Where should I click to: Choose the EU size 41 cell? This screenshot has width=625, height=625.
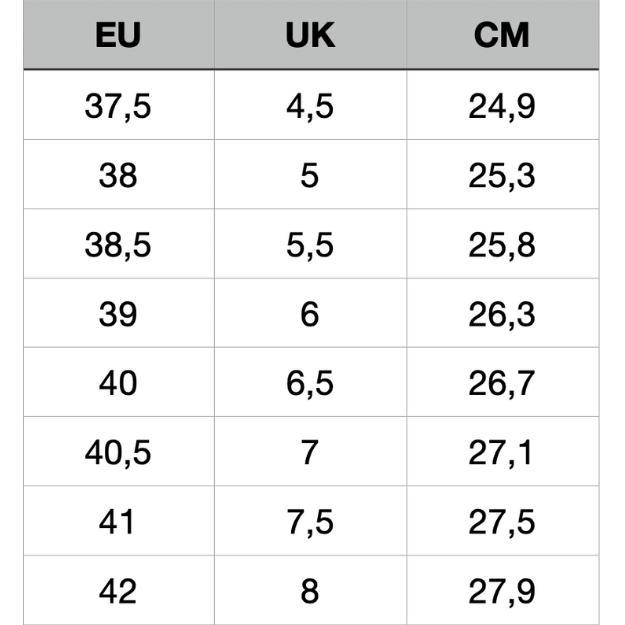(x=118, y=522)
